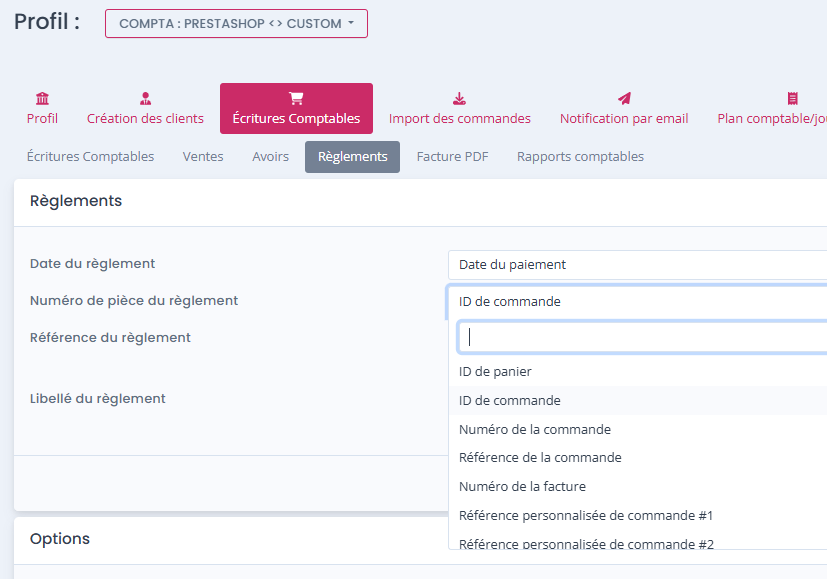Click the paper plane icon for email notification
The height and width of the screenshot is (579, 827).
tap(624, 98)
